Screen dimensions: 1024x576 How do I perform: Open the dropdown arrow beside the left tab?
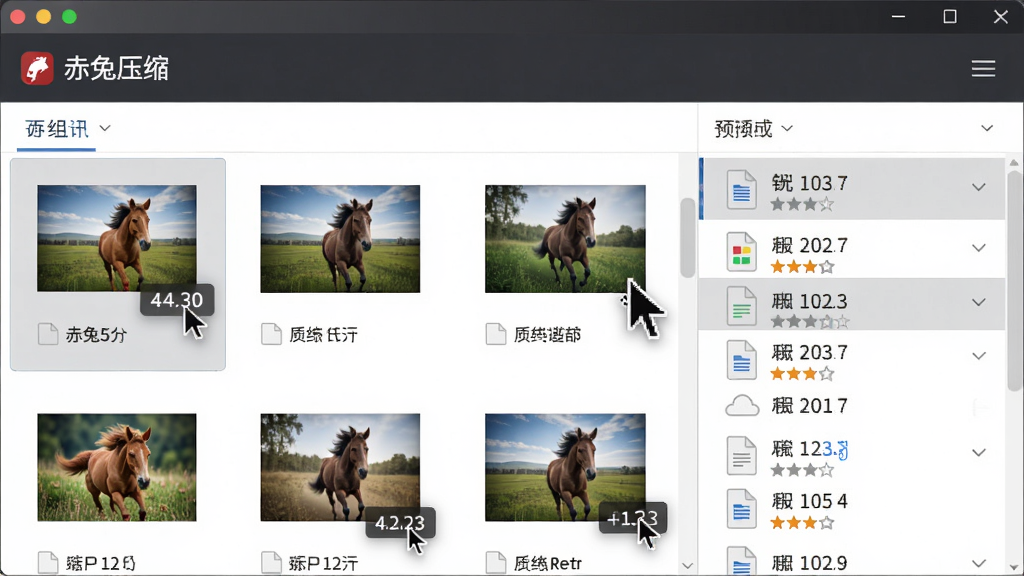click(x=105, y=128)
